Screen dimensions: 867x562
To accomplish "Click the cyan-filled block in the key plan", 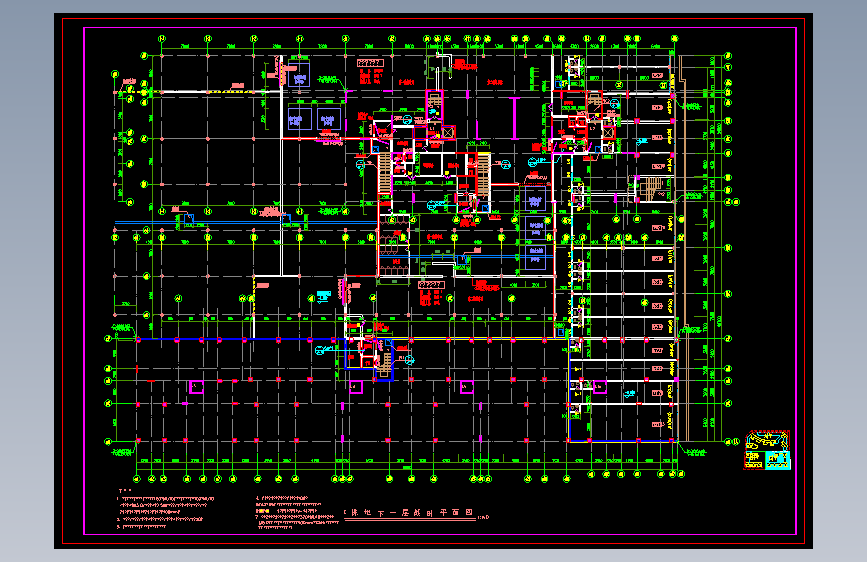I will tap(778, 460).
